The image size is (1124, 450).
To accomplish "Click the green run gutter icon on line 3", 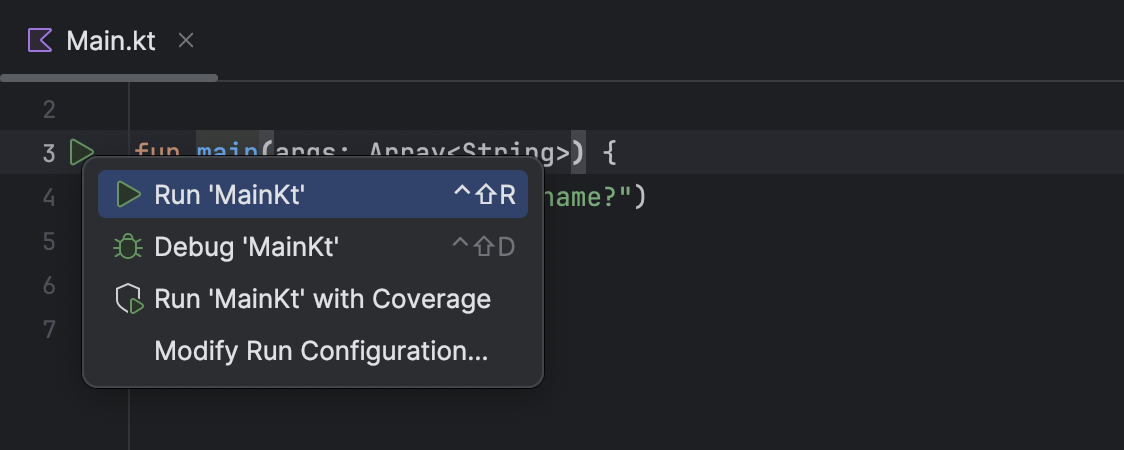I will [x=81, y=154].
